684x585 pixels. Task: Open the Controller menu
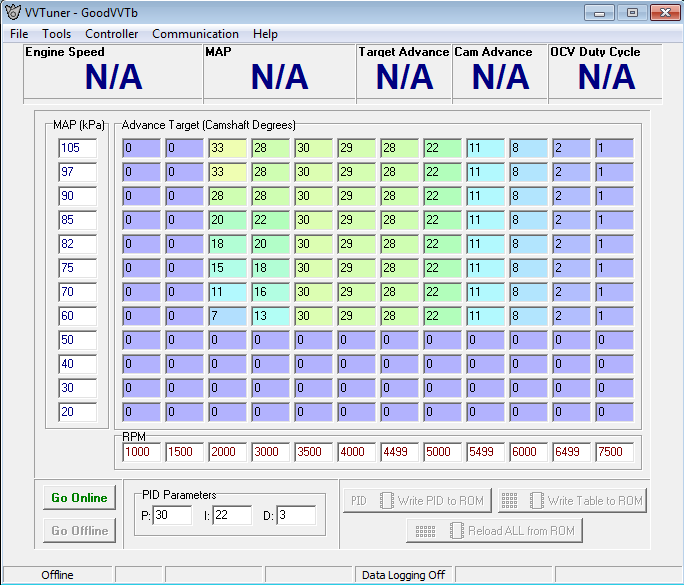(111, 34)
